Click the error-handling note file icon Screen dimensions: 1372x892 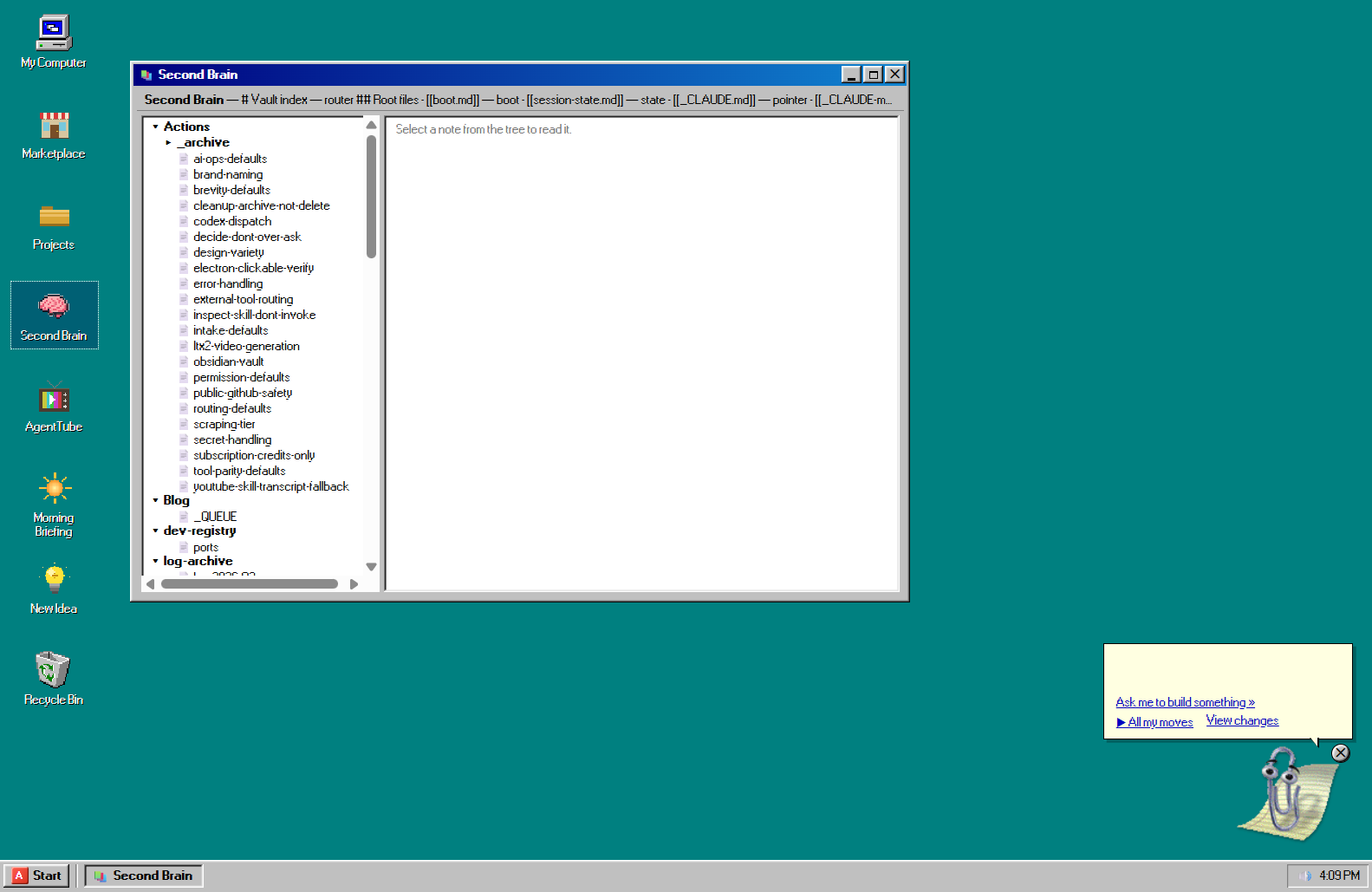pyautogui.click(x=184, y=283)
